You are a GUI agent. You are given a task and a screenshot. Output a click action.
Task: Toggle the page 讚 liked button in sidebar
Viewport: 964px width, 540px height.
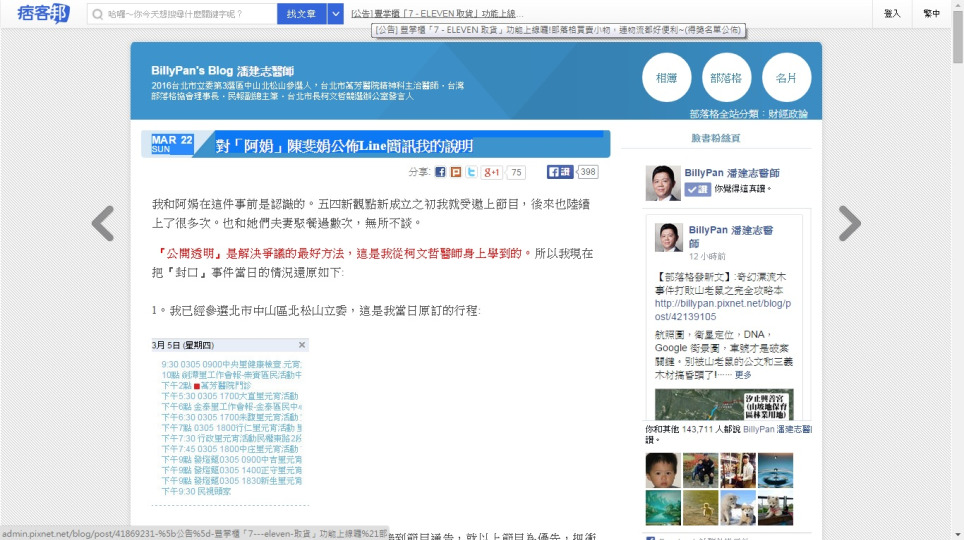(698, 189)
